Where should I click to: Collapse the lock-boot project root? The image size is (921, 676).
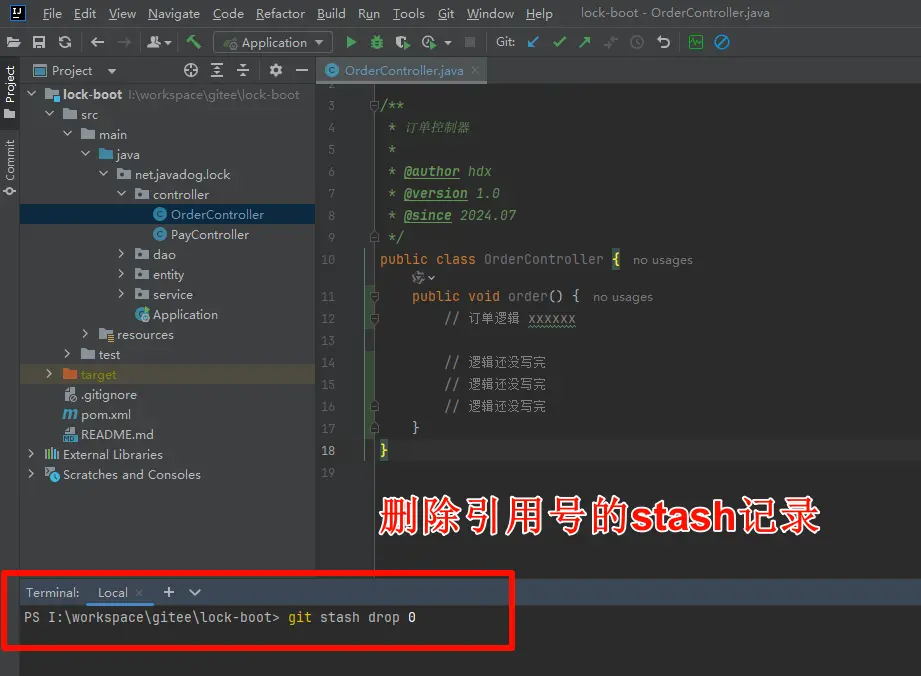tap(32, 94)
